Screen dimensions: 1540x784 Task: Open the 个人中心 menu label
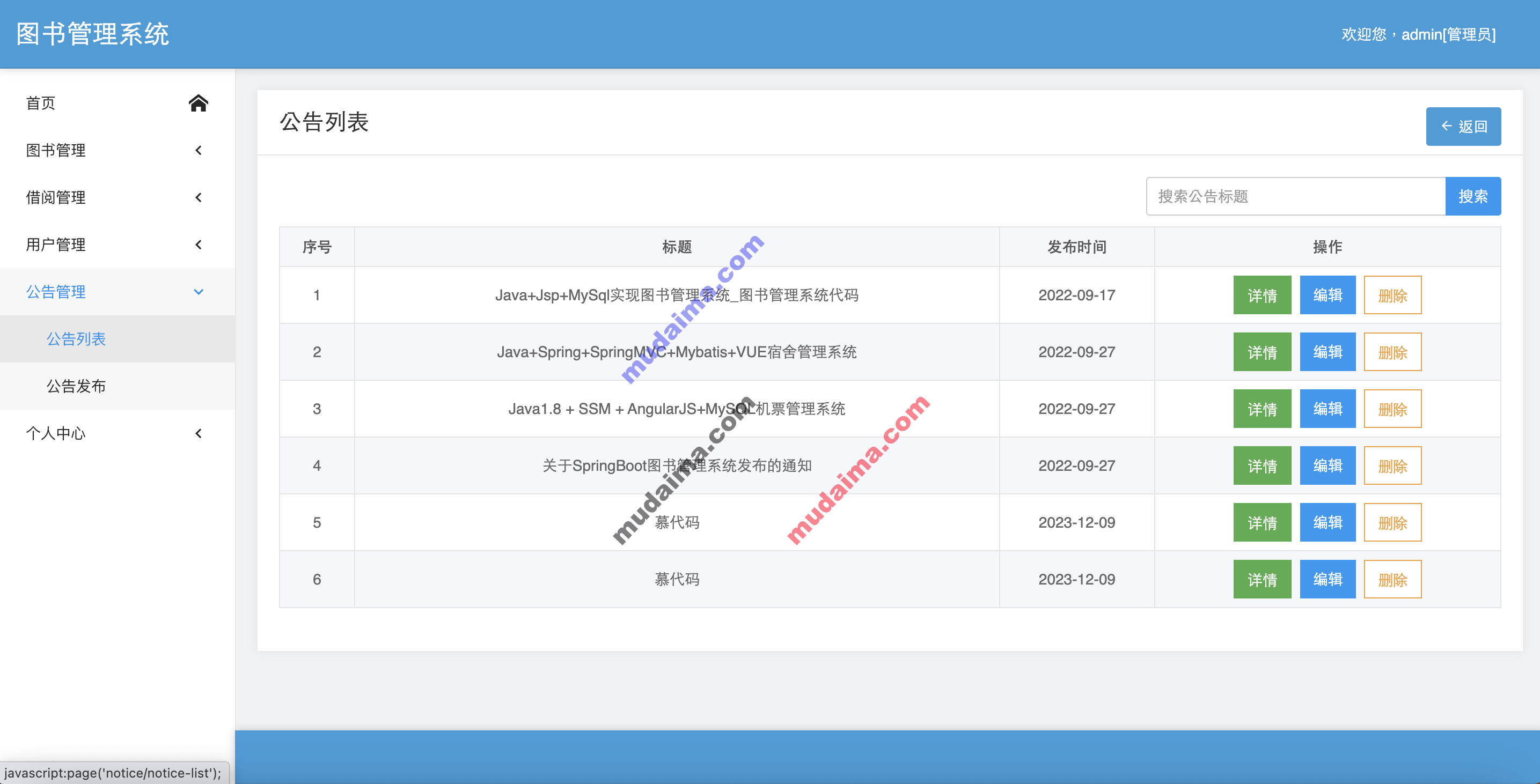point(56,433)
